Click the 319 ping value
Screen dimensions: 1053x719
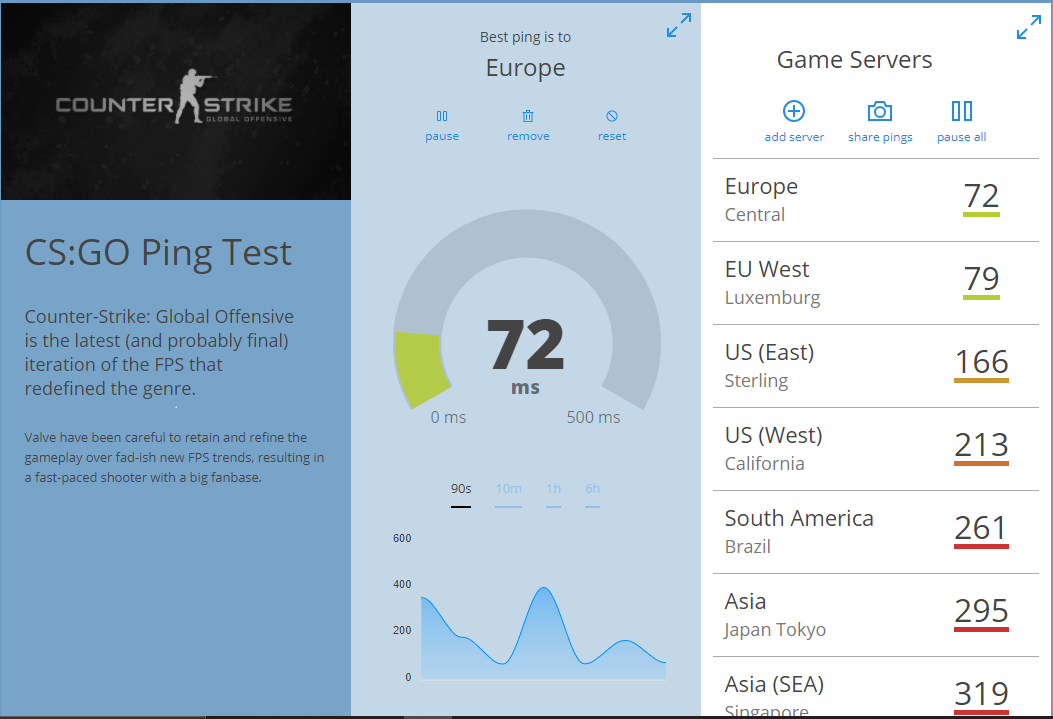point(981,696)
